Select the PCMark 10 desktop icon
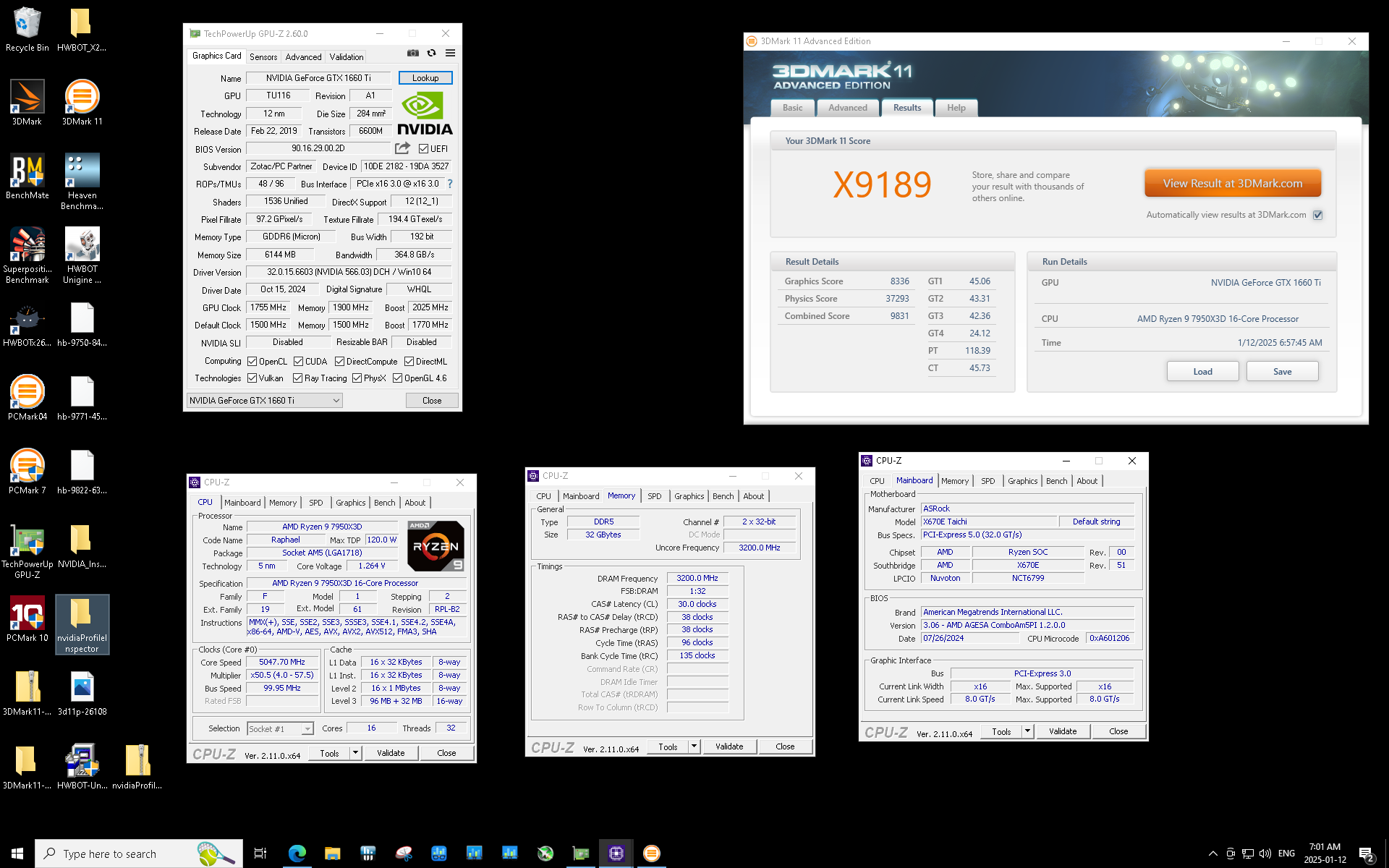The height and width of the screenshot is (868, 1389). [x=27, y=619]
